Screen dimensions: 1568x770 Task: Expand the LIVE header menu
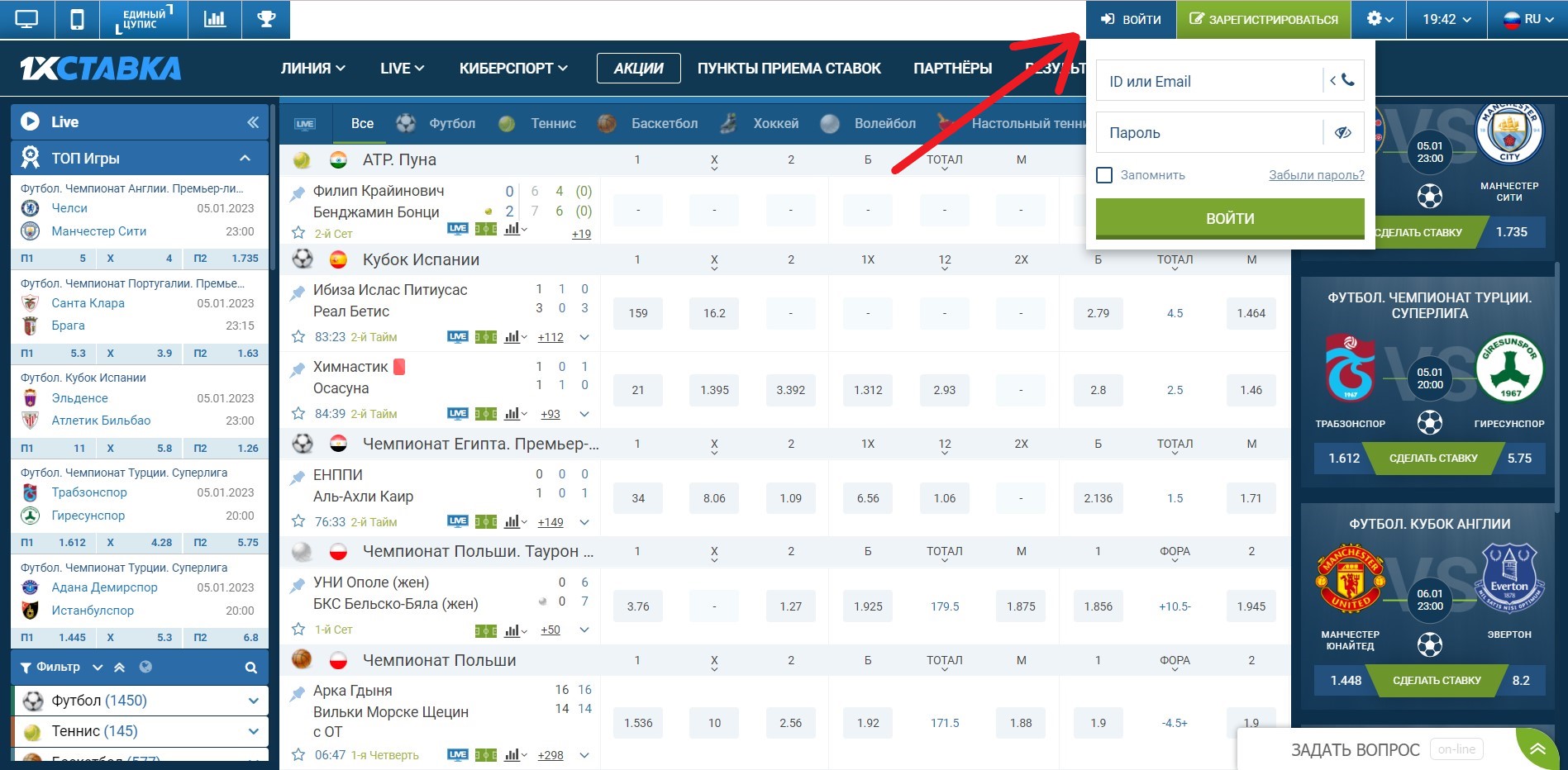coord(402,69)
